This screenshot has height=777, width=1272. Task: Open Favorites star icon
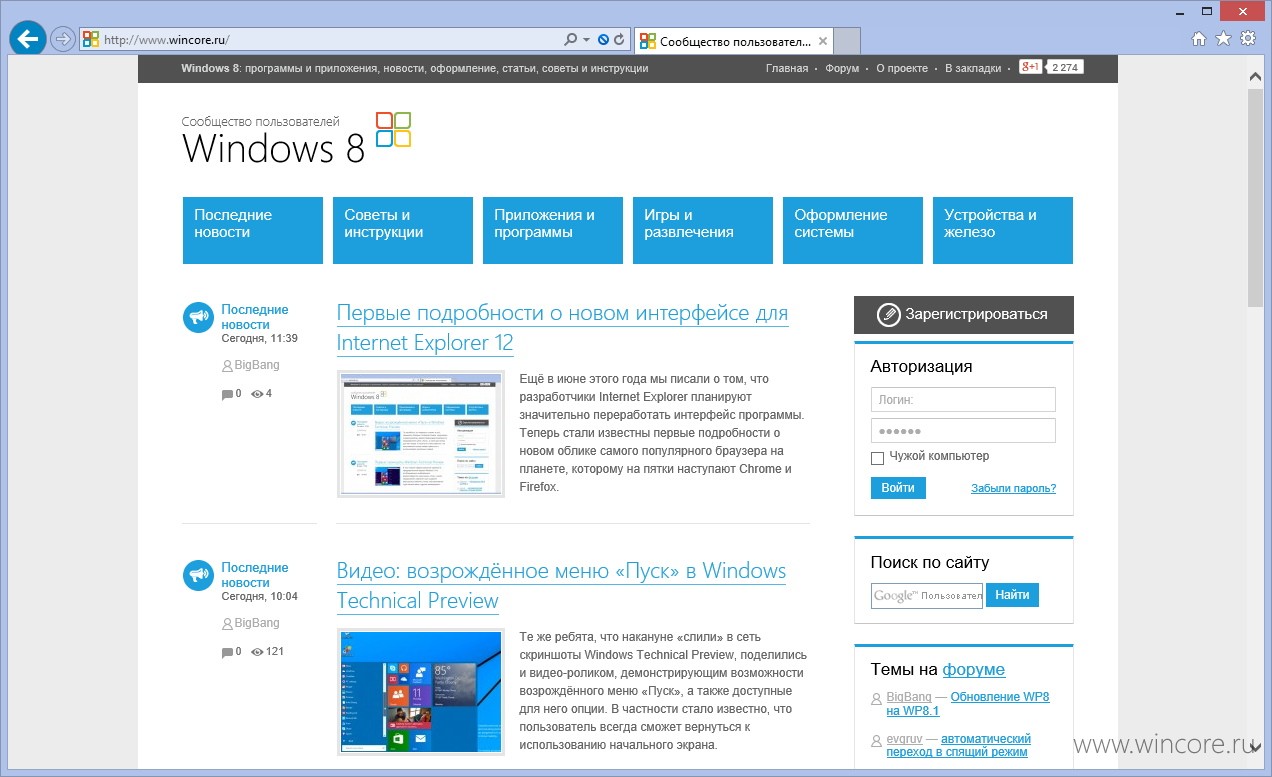click(x=1223, y=39)
